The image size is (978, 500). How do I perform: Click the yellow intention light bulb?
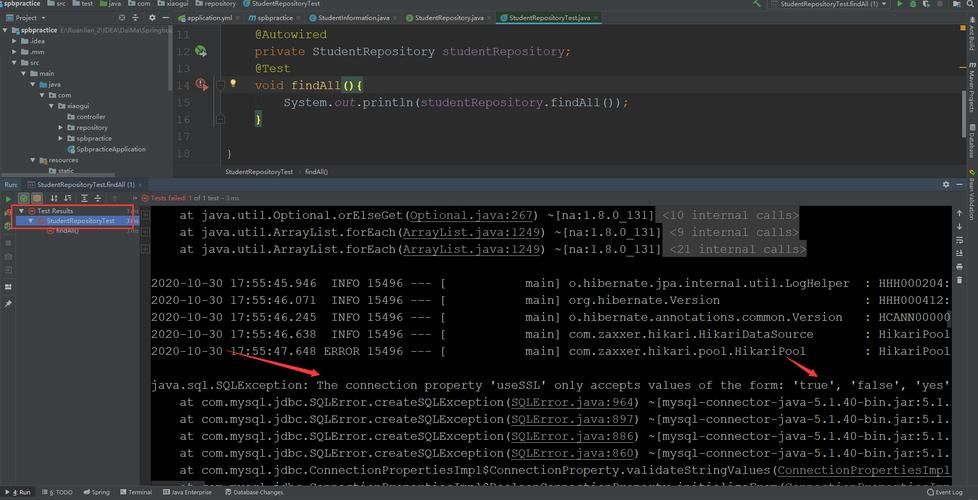[233, 82]
